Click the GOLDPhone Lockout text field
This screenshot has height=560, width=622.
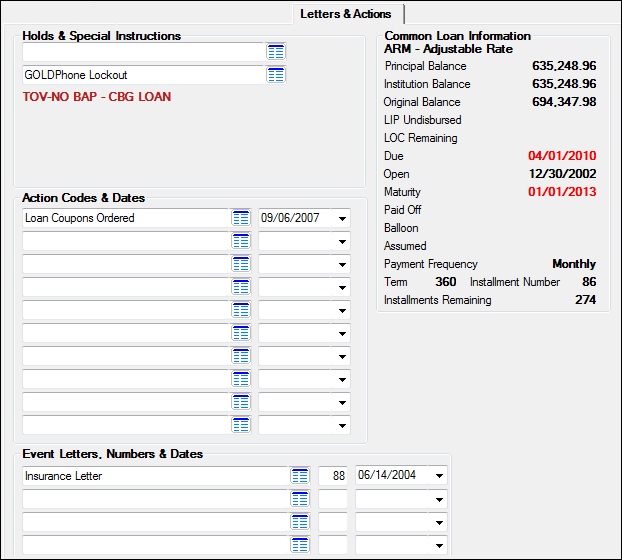pyautogui.click(x=141, y=75)
